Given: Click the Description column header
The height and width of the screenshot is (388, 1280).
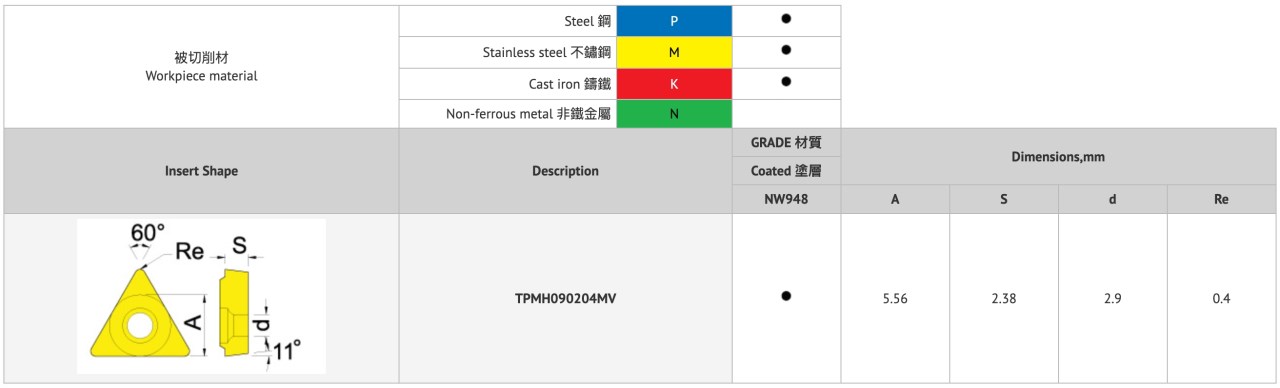Looking at the screenshot, I should (565, 171).
